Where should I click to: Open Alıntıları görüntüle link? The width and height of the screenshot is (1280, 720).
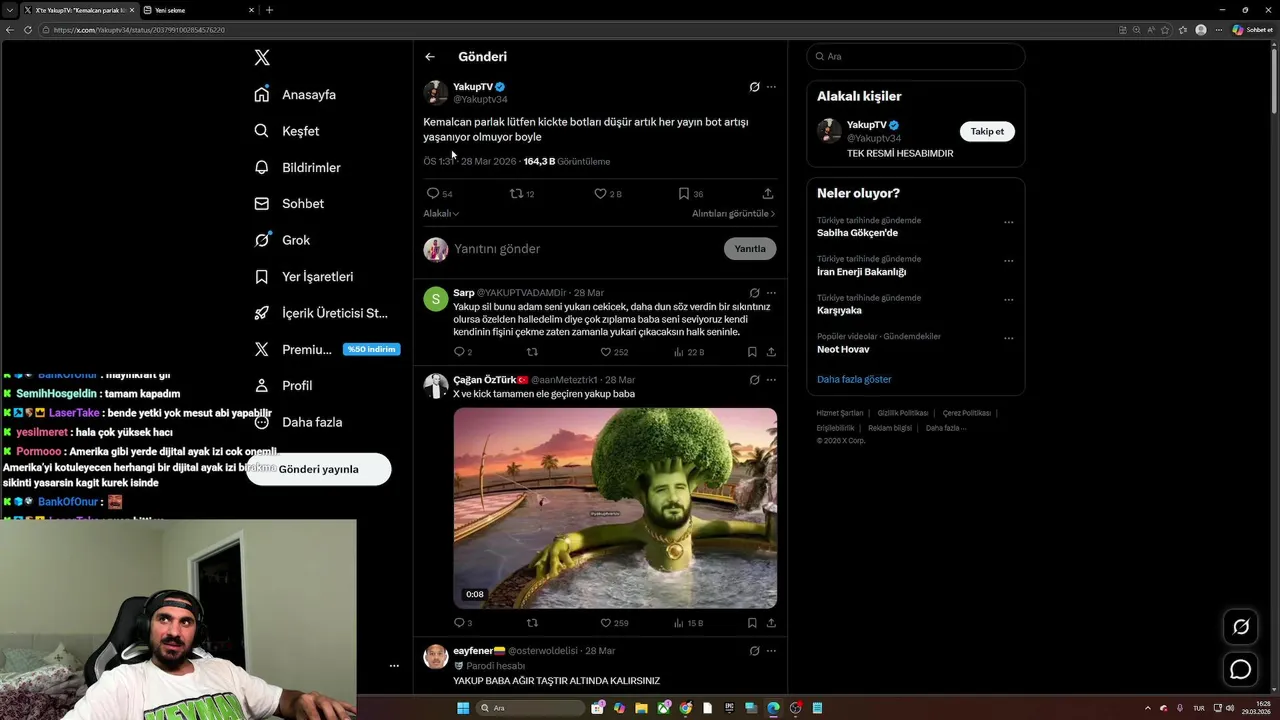(x=733, y=214)
